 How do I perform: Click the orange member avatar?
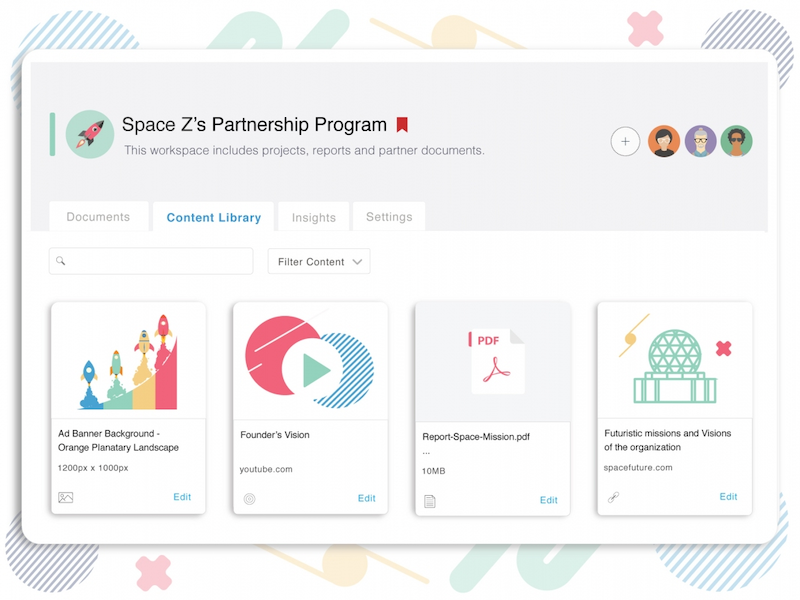click(x=663, y=141)
